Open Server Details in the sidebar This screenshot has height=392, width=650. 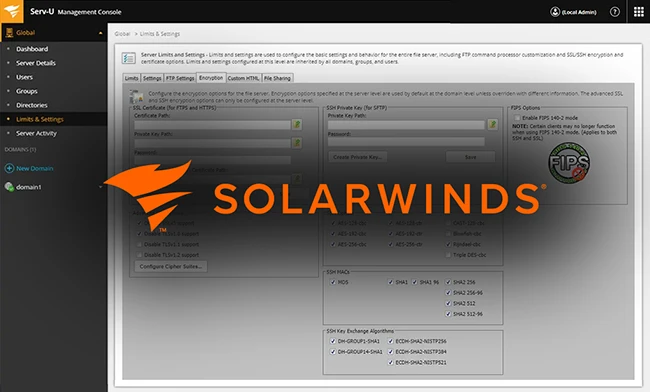point(36,63)
